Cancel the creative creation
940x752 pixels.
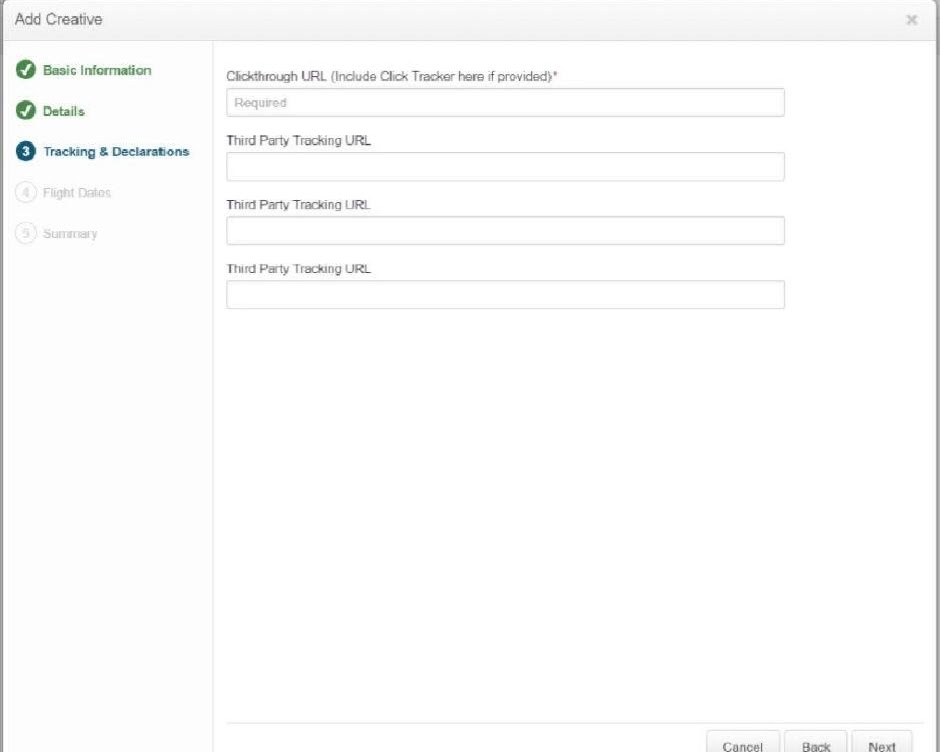[x=743, y=744]
